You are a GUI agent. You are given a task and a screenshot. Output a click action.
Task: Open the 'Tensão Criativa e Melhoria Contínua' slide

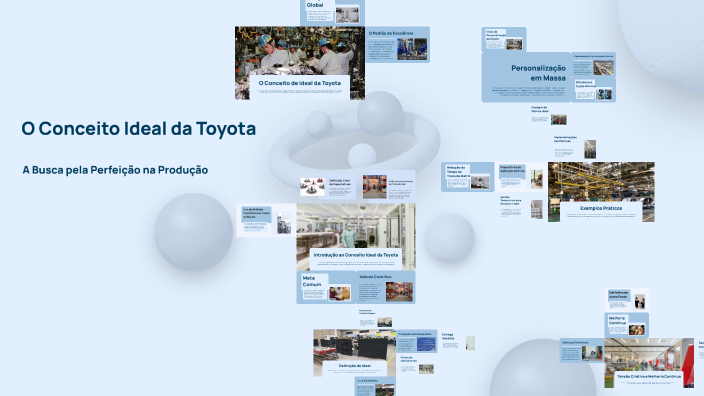click(x=649, y=363)
